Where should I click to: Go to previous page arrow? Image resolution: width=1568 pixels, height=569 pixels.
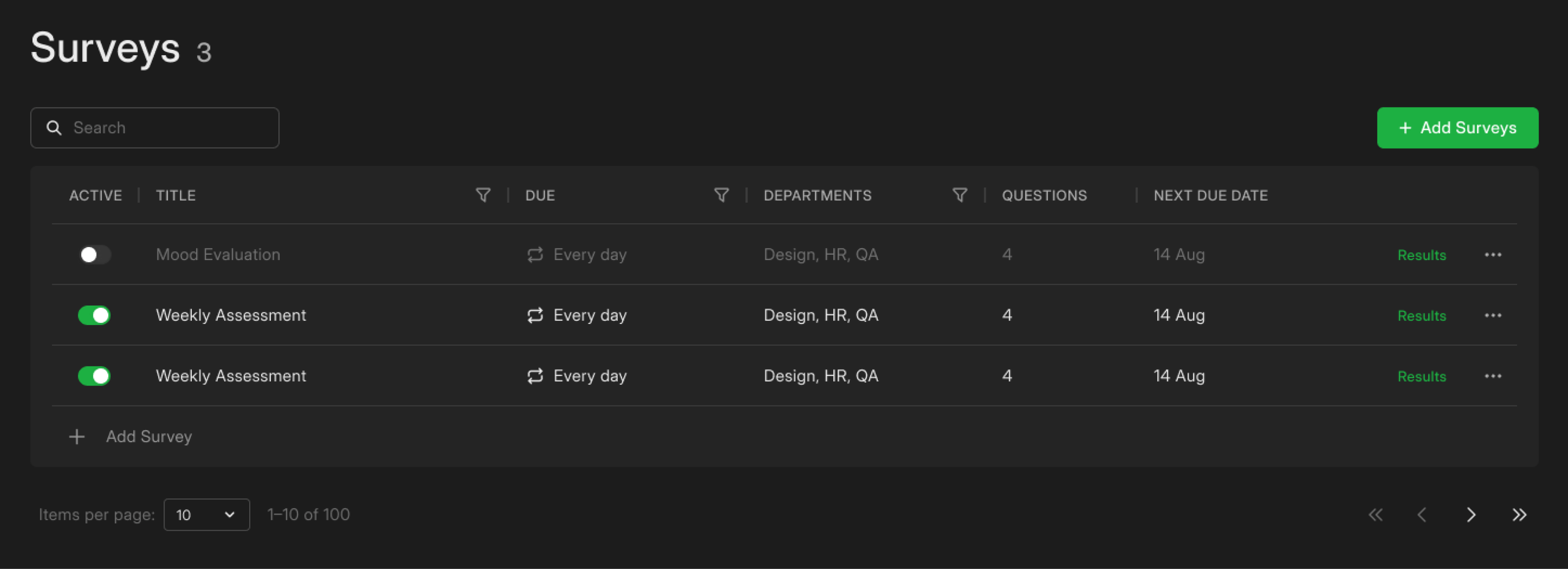(1422, 515)
